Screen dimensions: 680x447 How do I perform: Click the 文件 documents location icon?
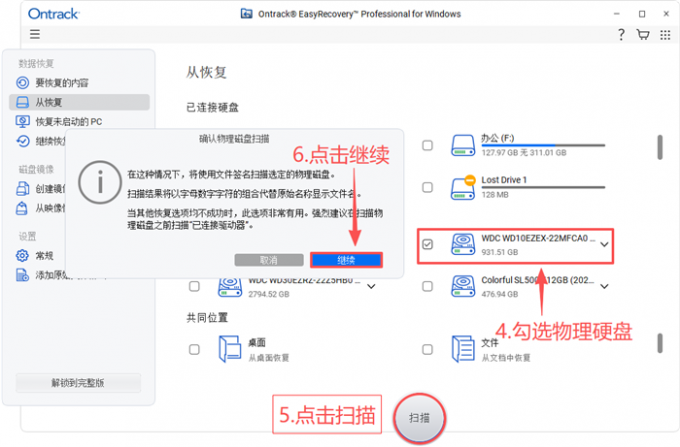(463, 349)
